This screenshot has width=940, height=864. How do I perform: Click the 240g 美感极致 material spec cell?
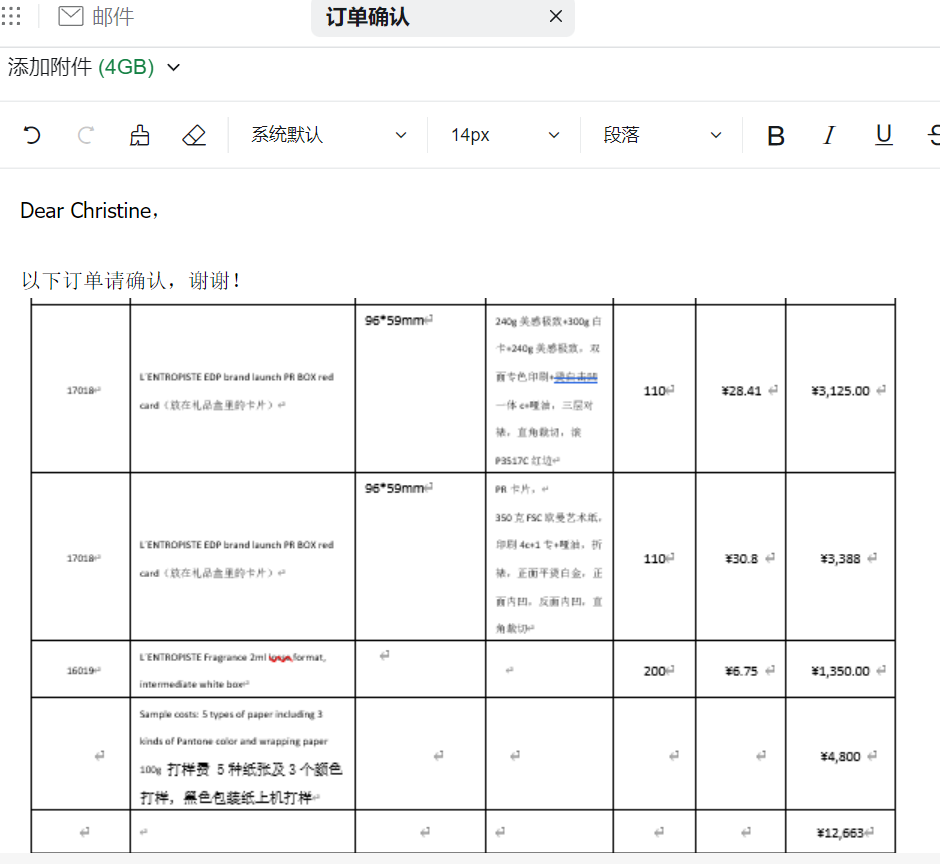(549, 389)
